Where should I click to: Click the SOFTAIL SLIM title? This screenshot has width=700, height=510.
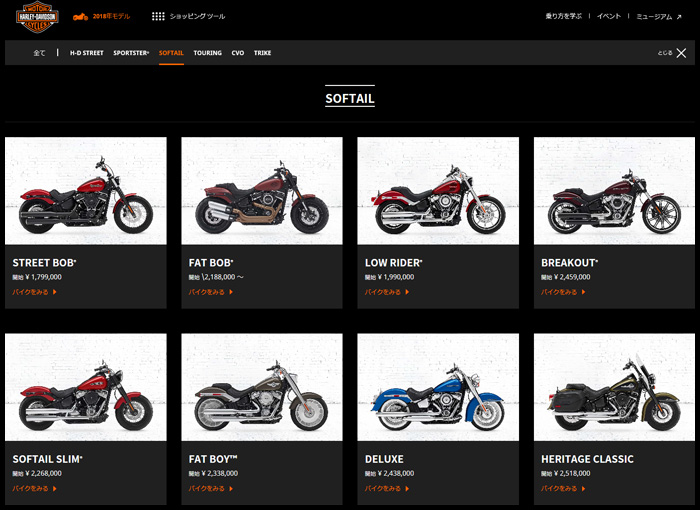[x=47, y=459]
